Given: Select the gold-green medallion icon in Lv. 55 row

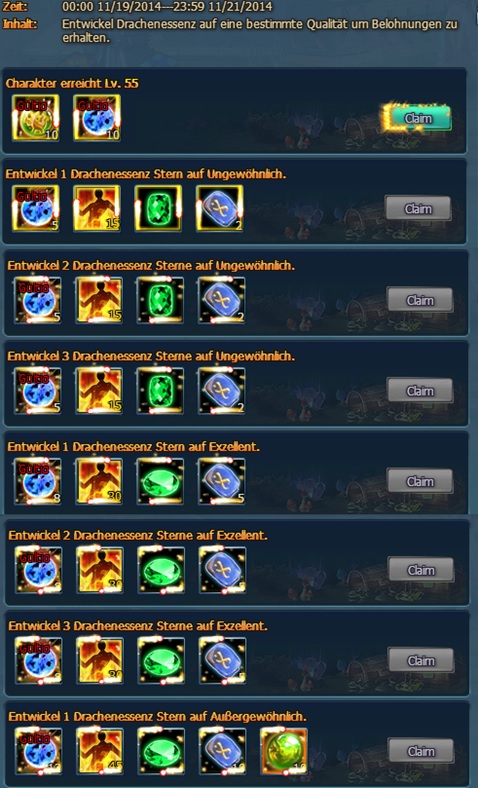Looking at the screenshot, I should pyautogui.click(x=36, y=118).
